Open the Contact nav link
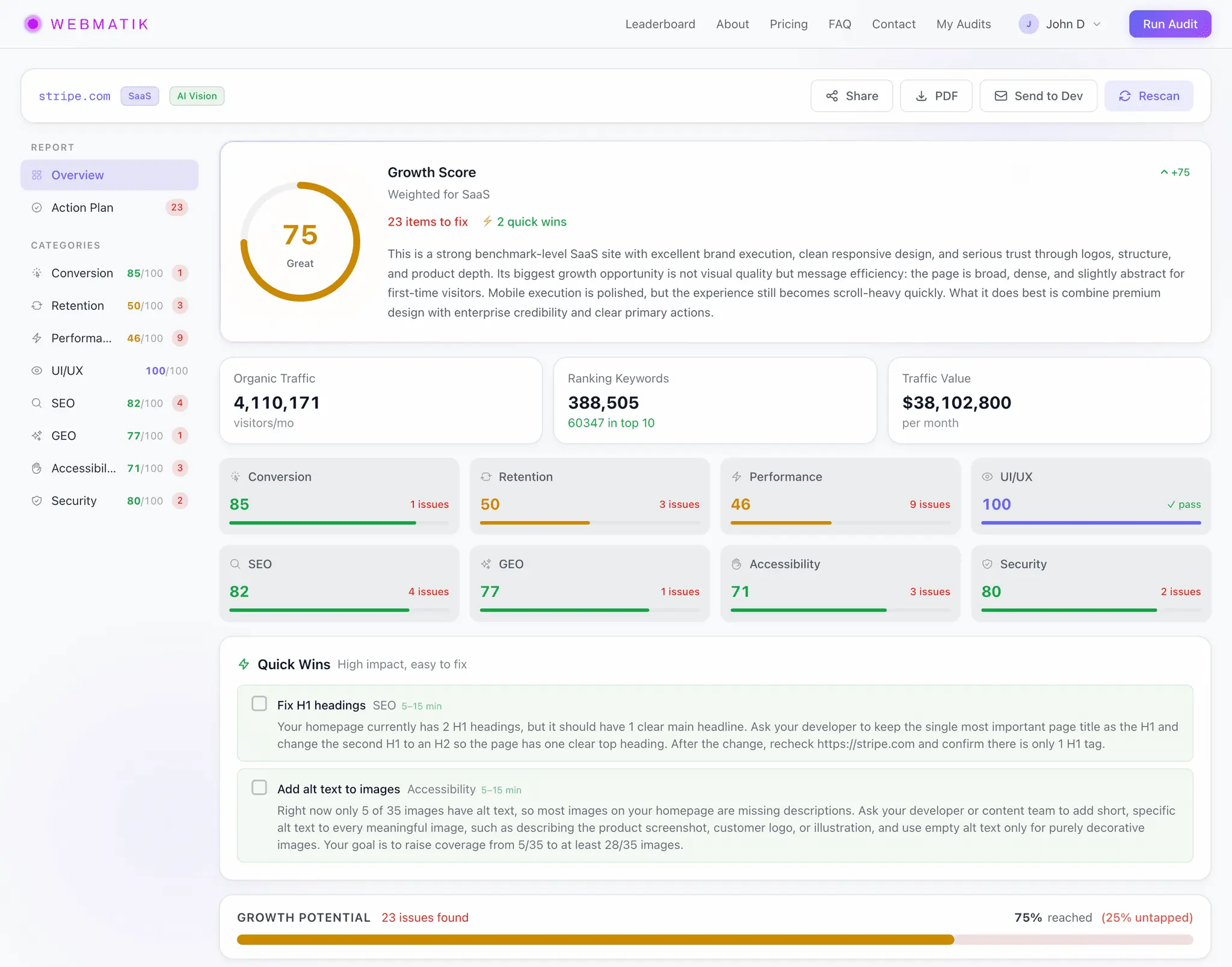This screenshot has height=967, width=1232. (x=893, y=24)
